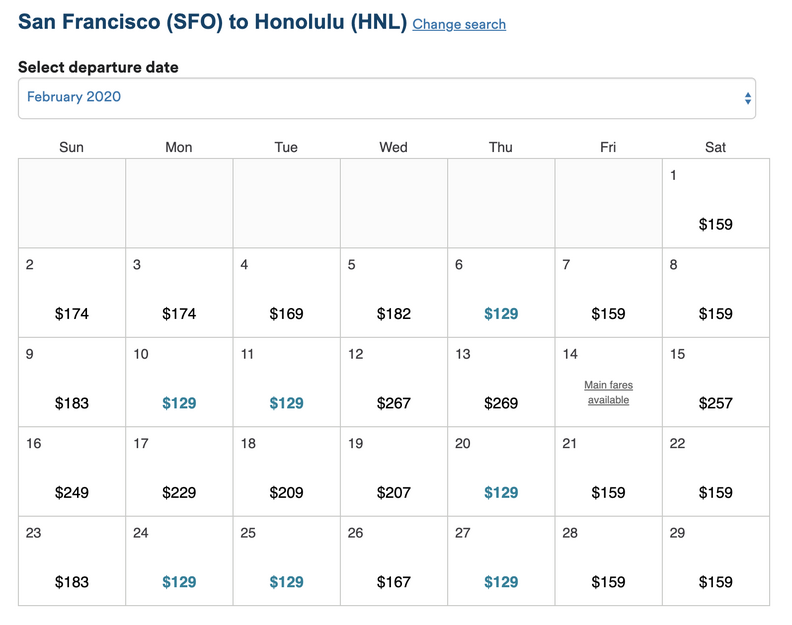Choose February 24 departure at $129
The image size is (792, 625).
point(179,582)
